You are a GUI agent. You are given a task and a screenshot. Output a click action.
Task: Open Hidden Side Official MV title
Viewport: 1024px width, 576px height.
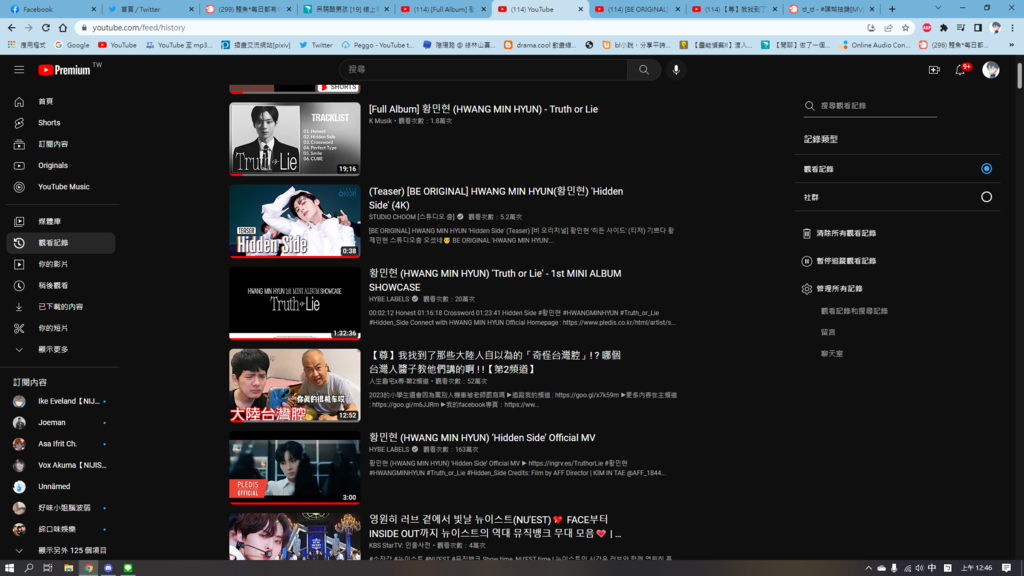click(482, 438)
